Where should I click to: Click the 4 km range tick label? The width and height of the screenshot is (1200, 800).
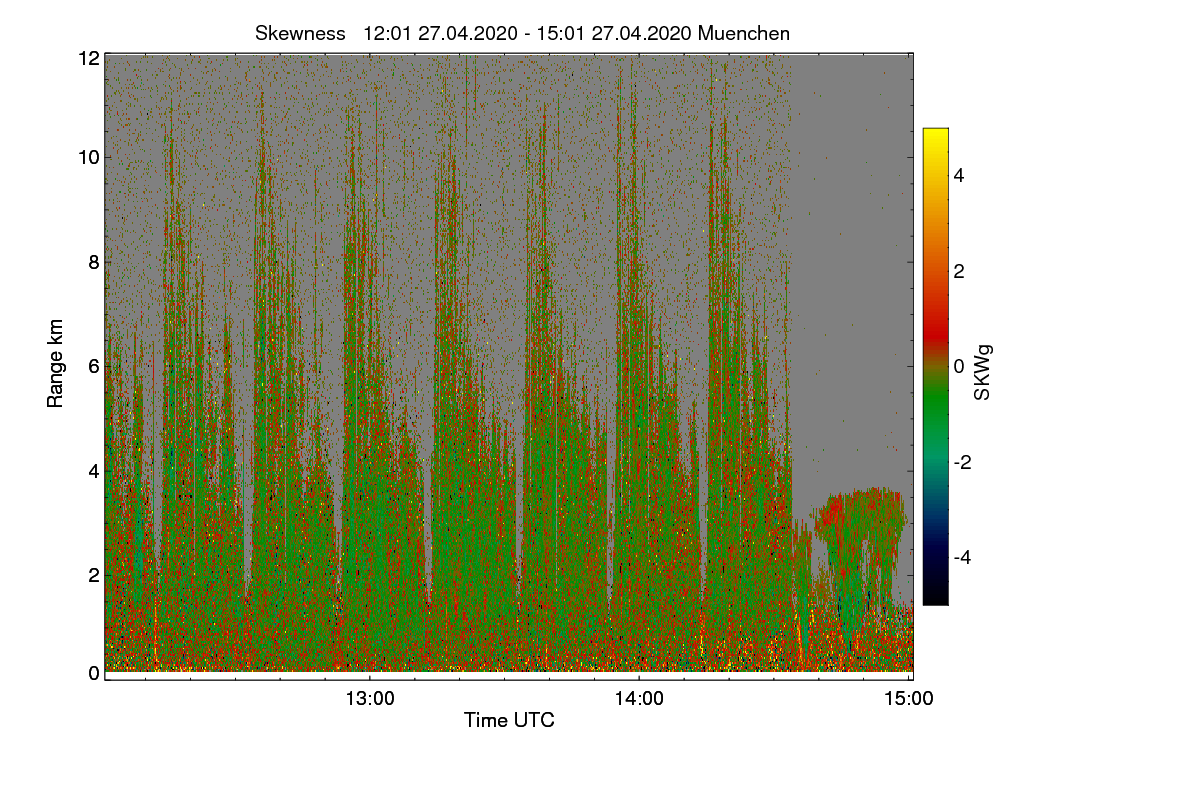[x=94, y=470]
